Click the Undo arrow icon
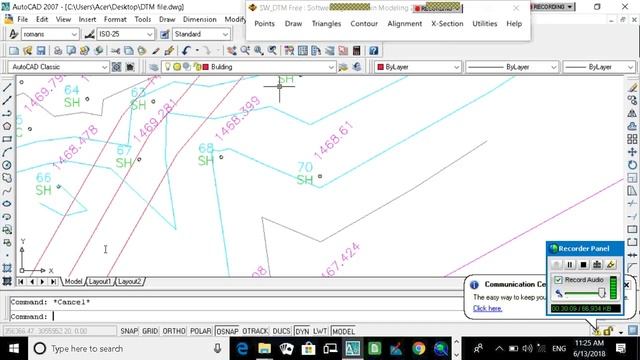Screen dimensions: 640x360 (187, 51)
